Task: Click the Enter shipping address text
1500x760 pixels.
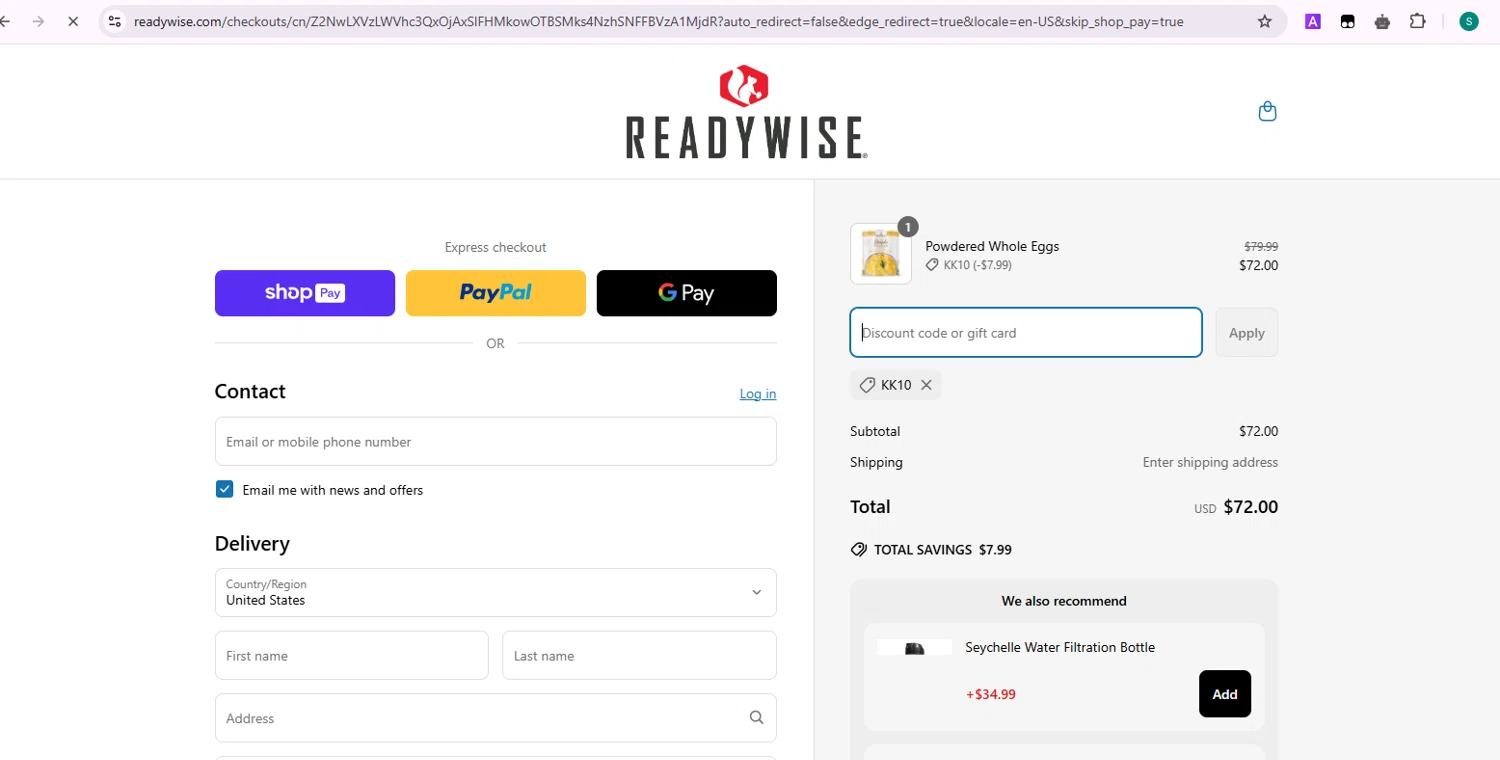Action: (x=1210, y=462)
